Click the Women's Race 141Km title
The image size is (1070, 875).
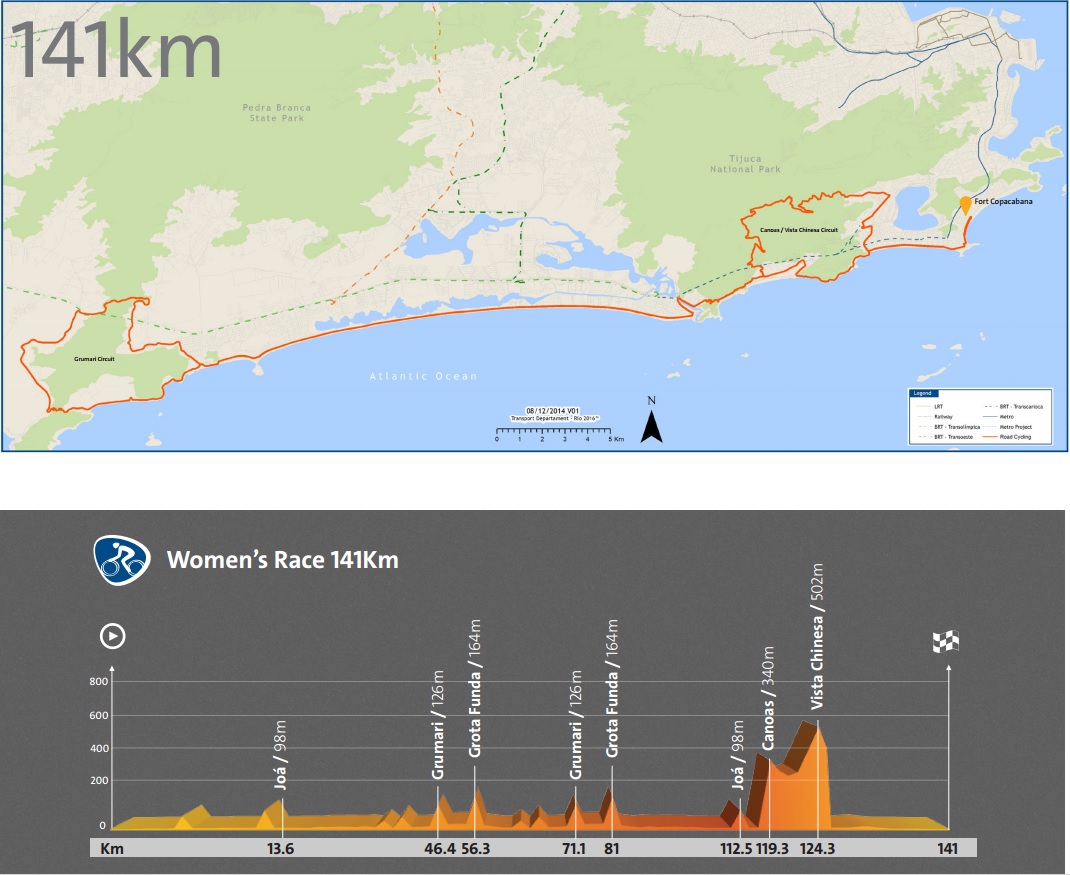[282, 559]
